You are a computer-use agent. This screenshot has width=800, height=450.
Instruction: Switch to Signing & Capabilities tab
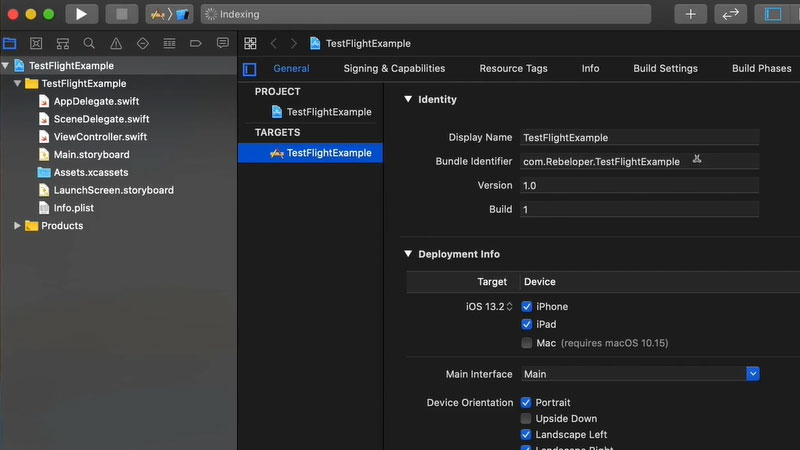[x=394, y=68]
